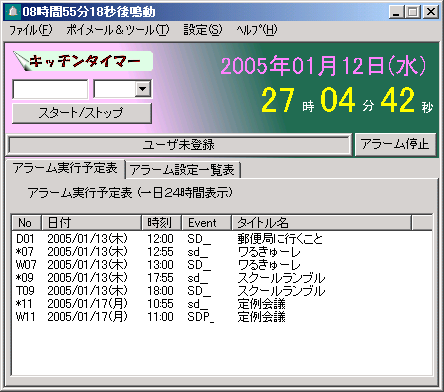Select row W11 in the No column

coord(25,317)
